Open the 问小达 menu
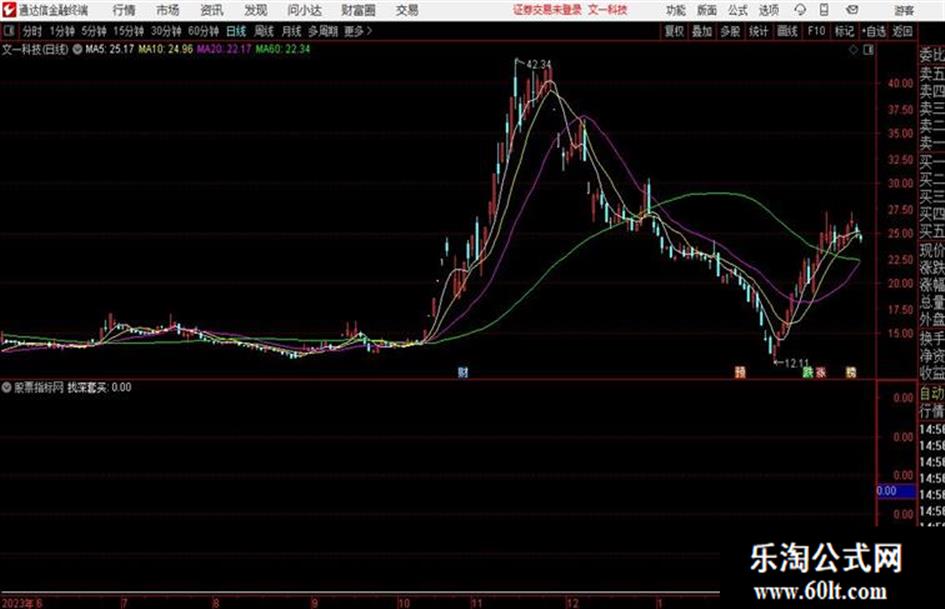Image resolution: width=945 pixels, height=609 pixels. click(x=304, y=10)
